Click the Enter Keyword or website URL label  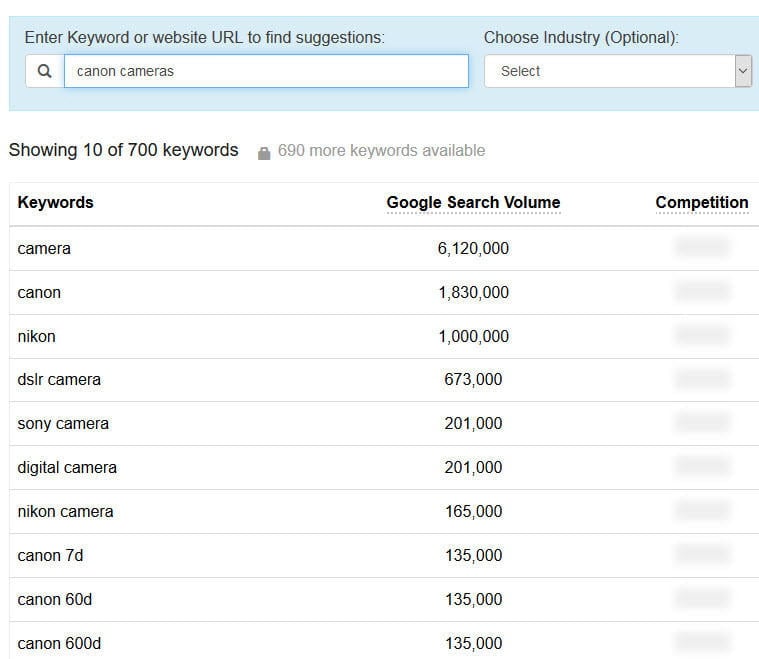tap(205, 37)
